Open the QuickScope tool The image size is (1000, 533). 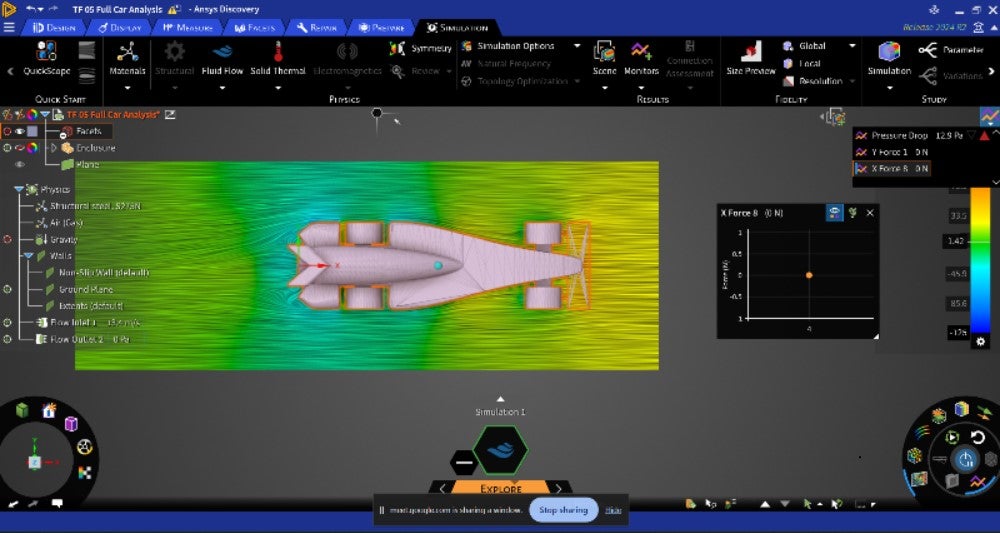[47, 56]
